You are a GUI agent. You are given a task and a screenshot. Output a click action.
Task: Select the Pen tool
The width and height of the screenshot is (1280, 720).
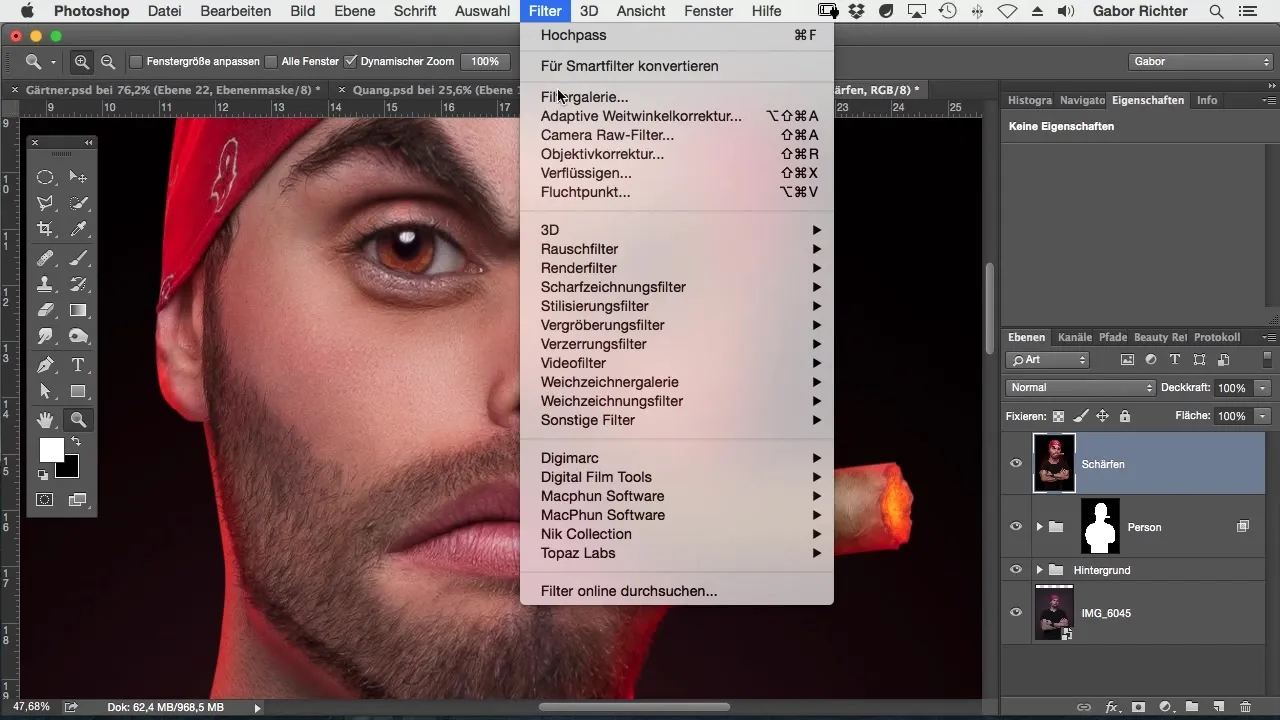click(45, 365)
